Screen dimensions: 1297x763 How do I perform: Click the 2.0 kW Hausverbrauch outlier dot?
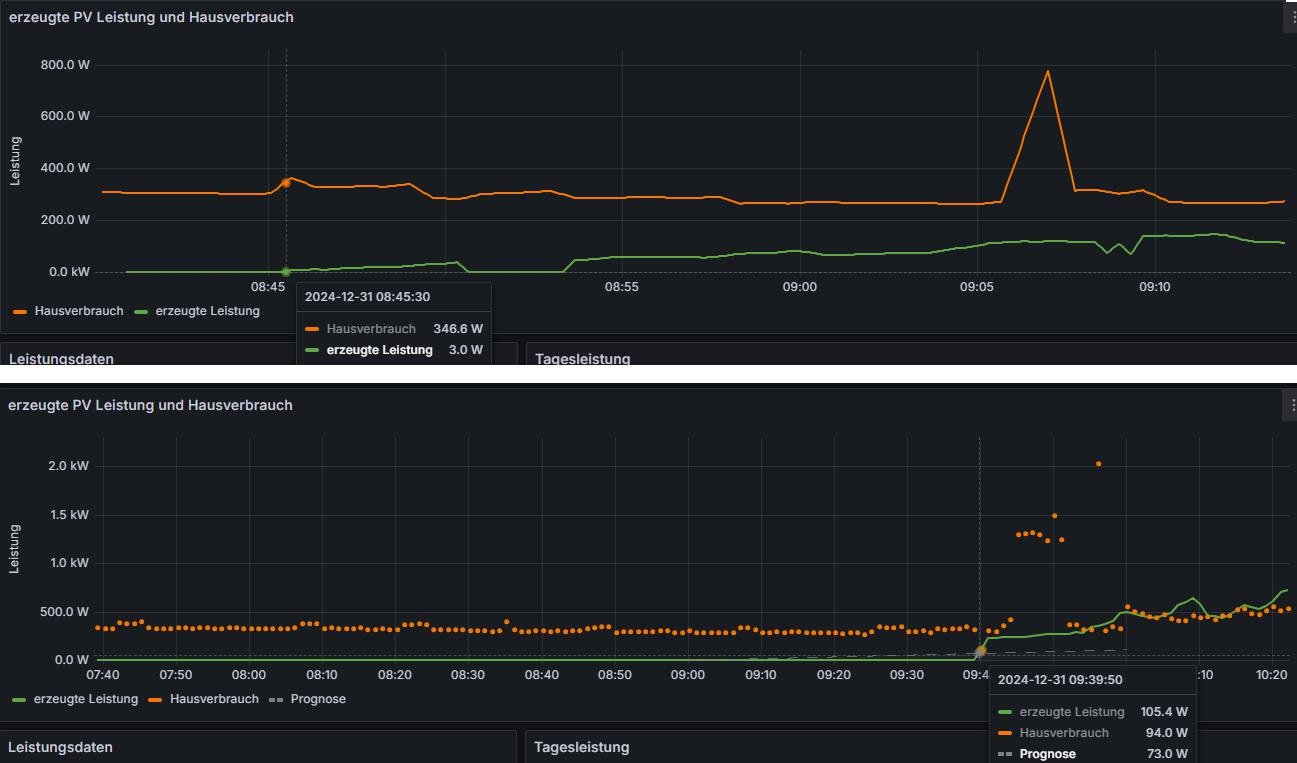(x=1098, y=464)
